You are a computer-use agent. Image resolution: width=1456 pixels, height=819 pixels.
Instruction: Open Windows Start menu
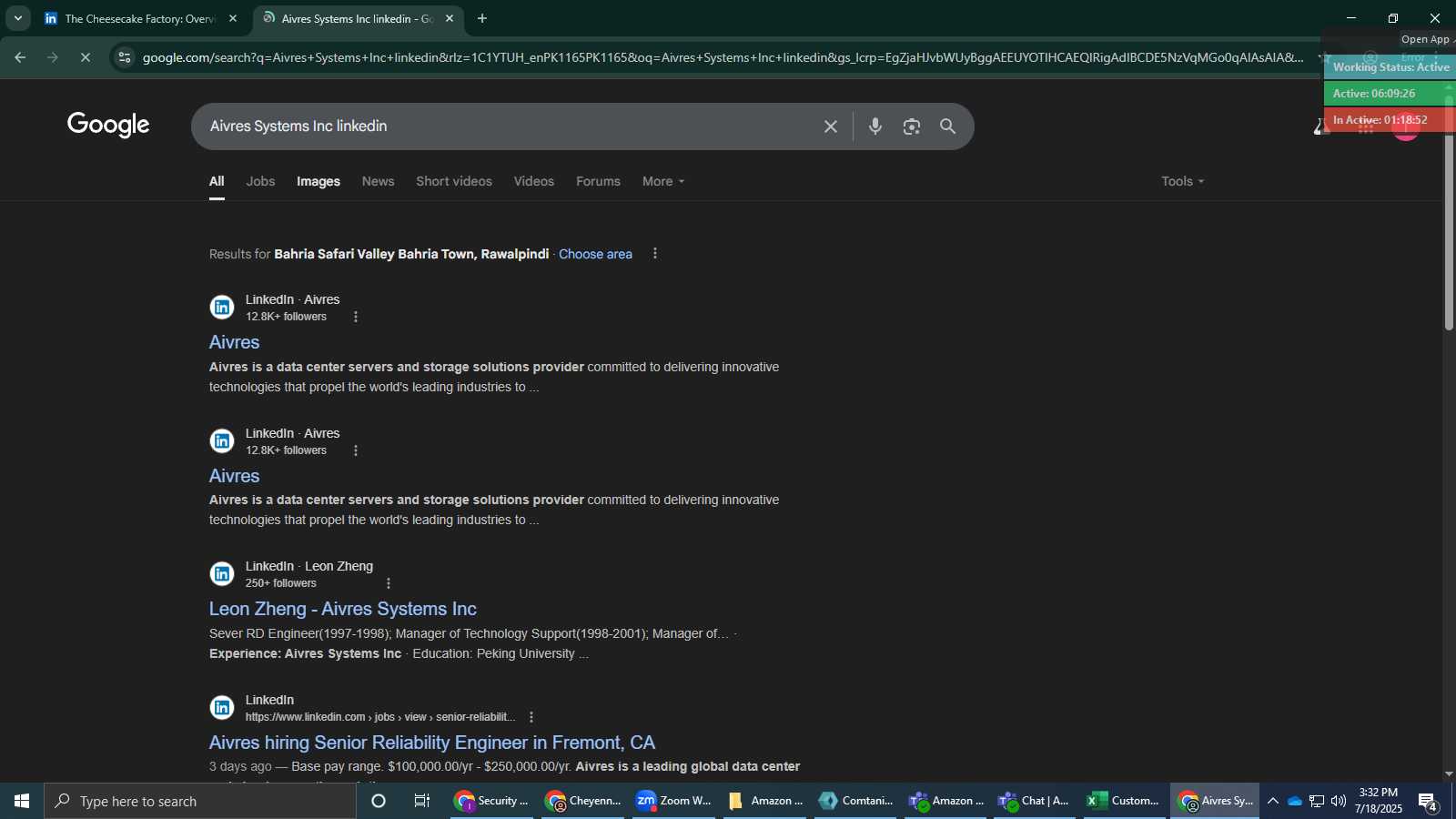(22, 801)
